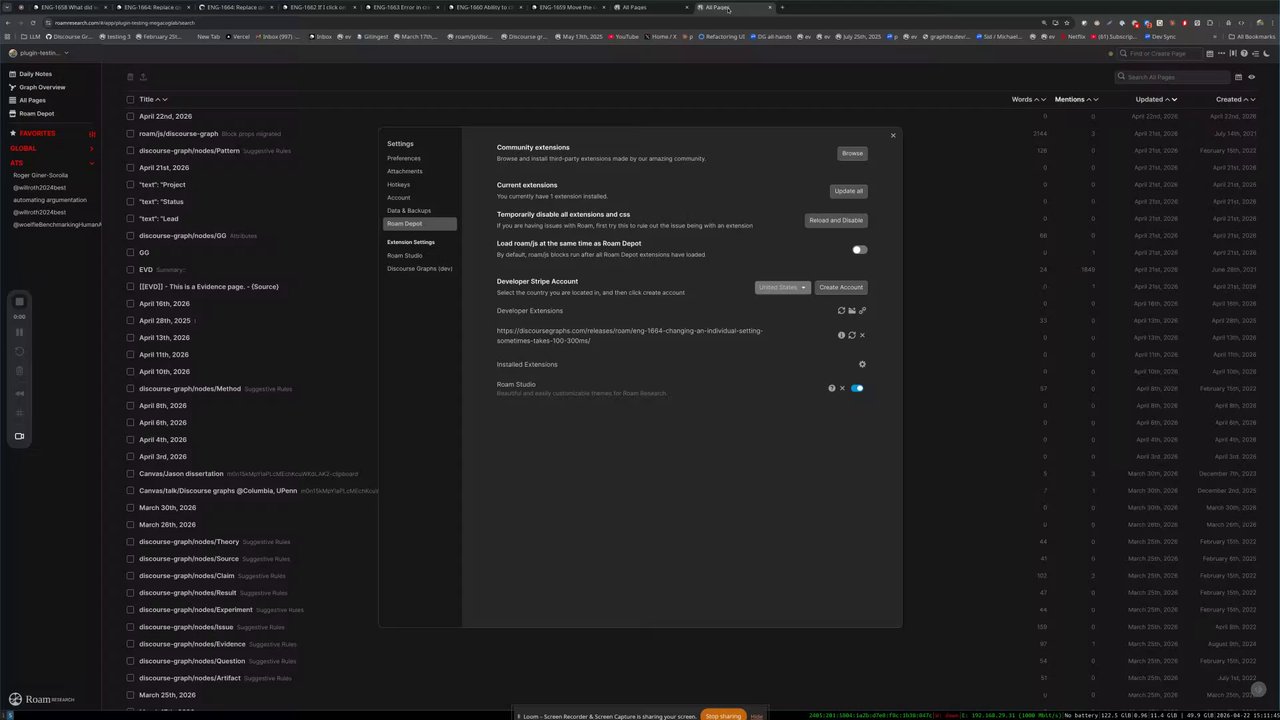Show info for the discoursegraphs.com extension
The width and height of the screenshot is (1280, 720).
pos(841,335)
